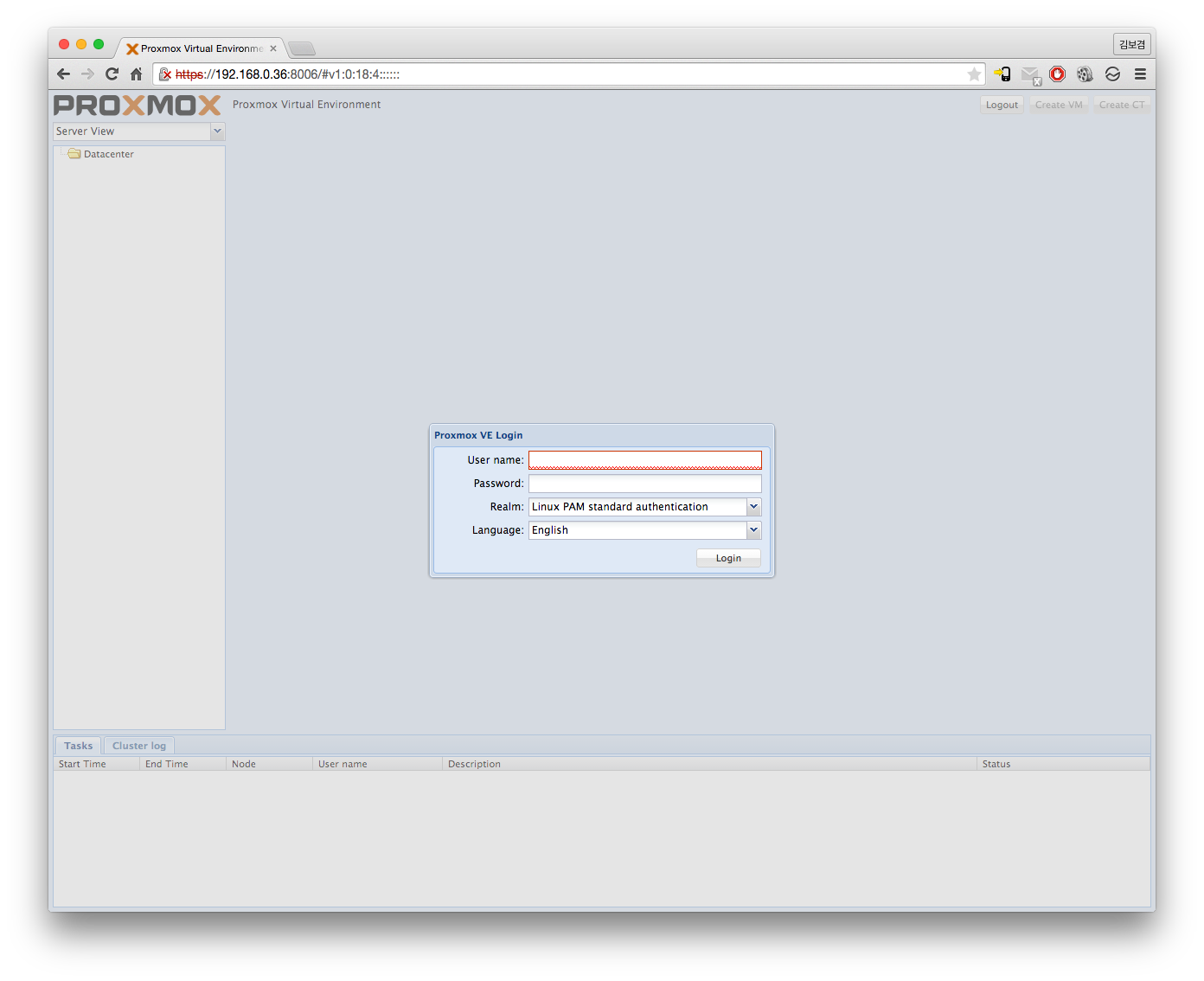
Task: Sort by End Time column header
Action: point(183,764)
